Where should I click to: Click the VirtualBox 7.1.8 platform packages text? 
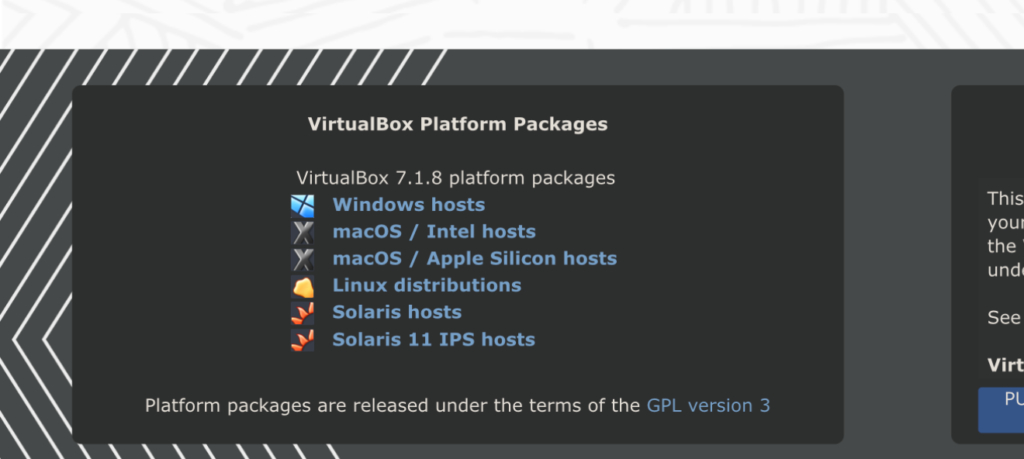pyautogui.click(x=456, y=178)
